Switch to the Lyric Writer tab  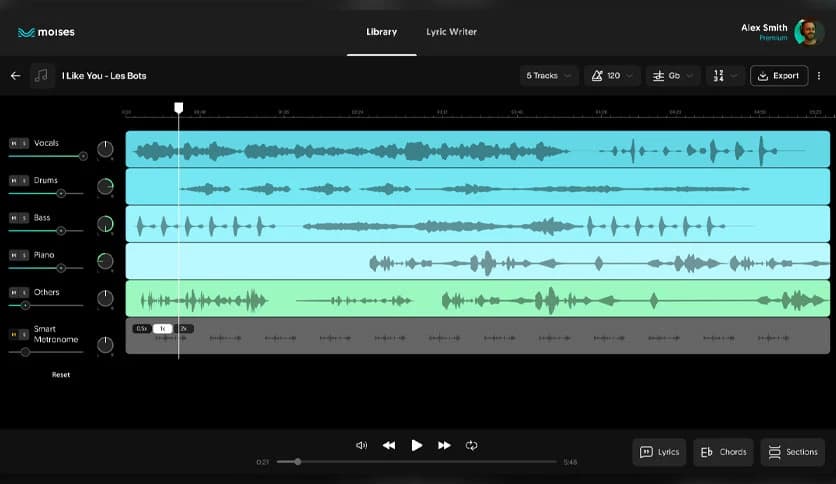pos(451,32)
